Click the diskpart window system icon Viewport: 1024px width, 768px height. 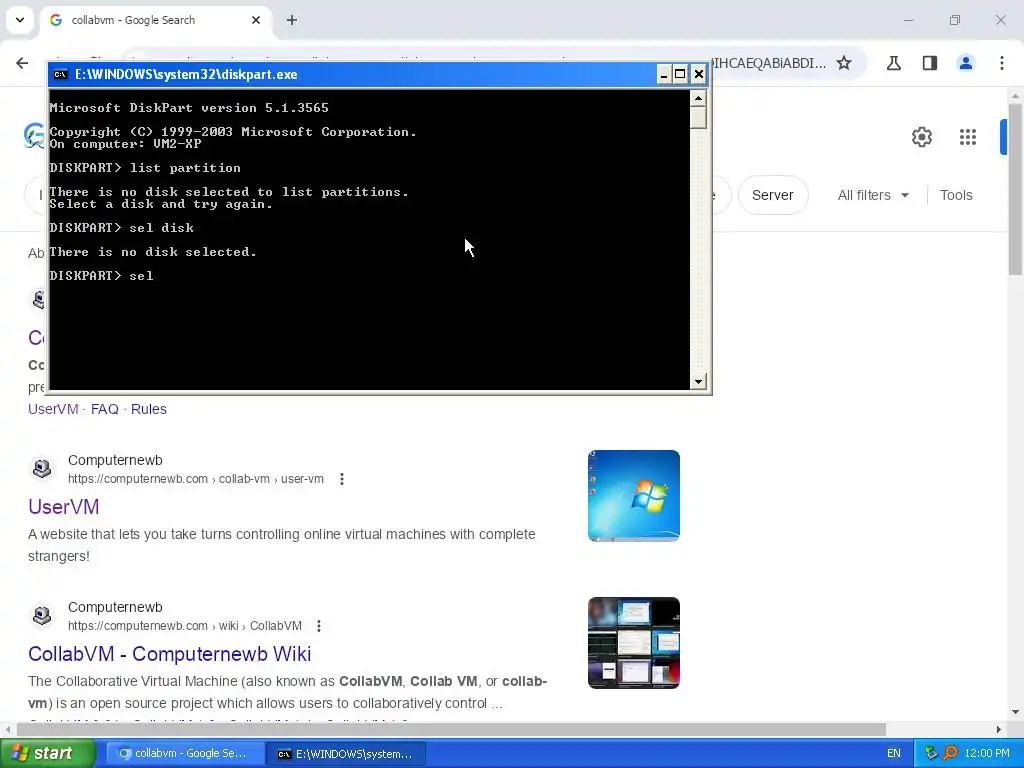click(x=61, y=74)
